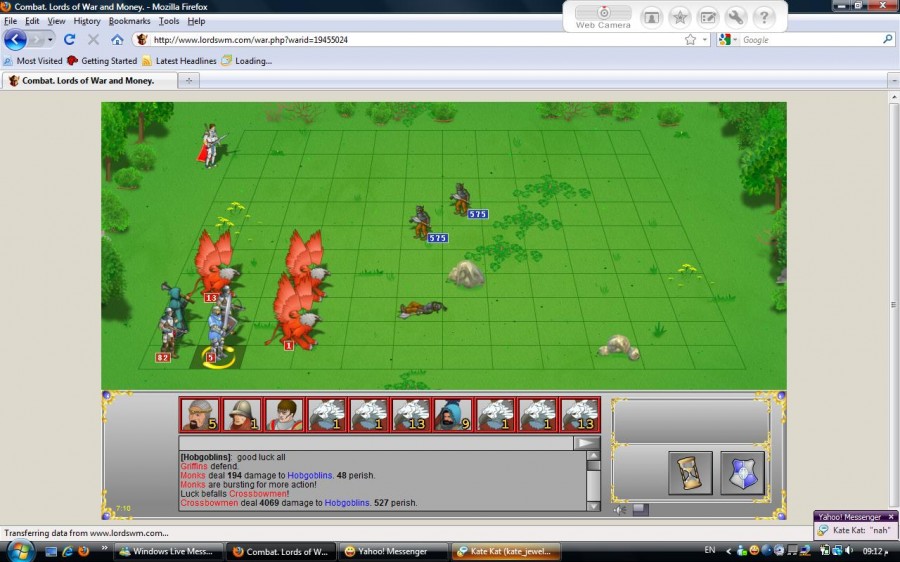Mute game sound via speaker icon
This screenshot has height=562, width=900.
[x=619, y=509]
